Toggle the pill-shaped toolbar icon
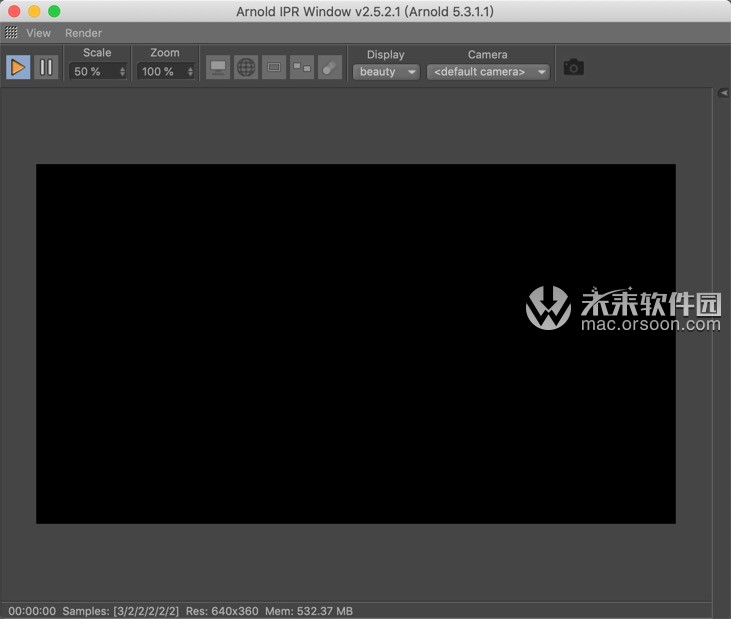Screen dimensions: 731x619 coord(330,68)
